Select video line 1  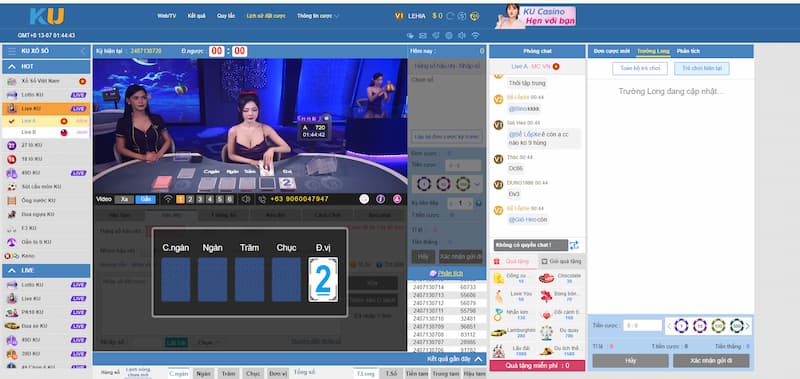point(180,199)
